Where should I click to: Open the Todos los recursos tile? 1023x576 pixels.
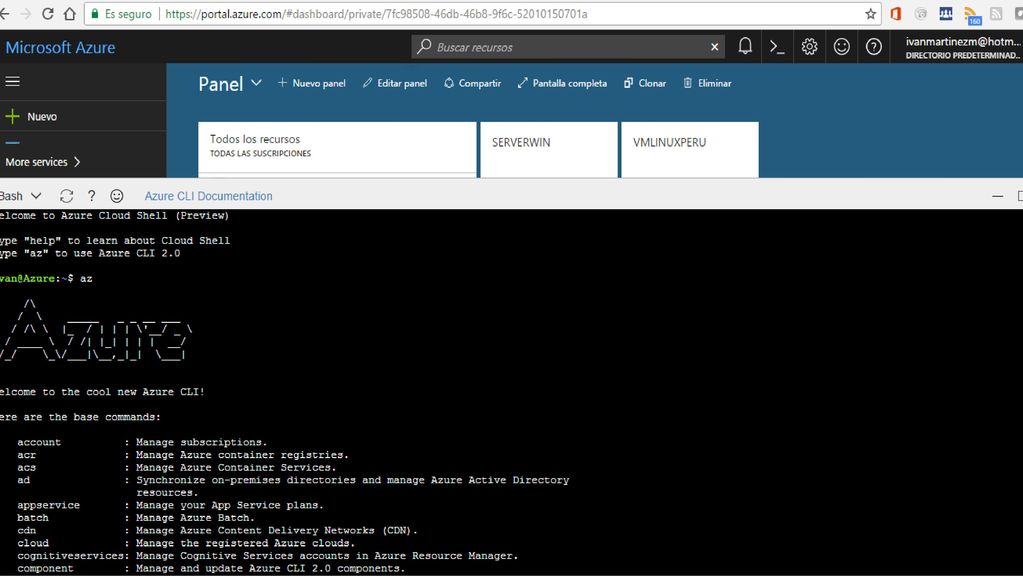[x=337, y=149]
